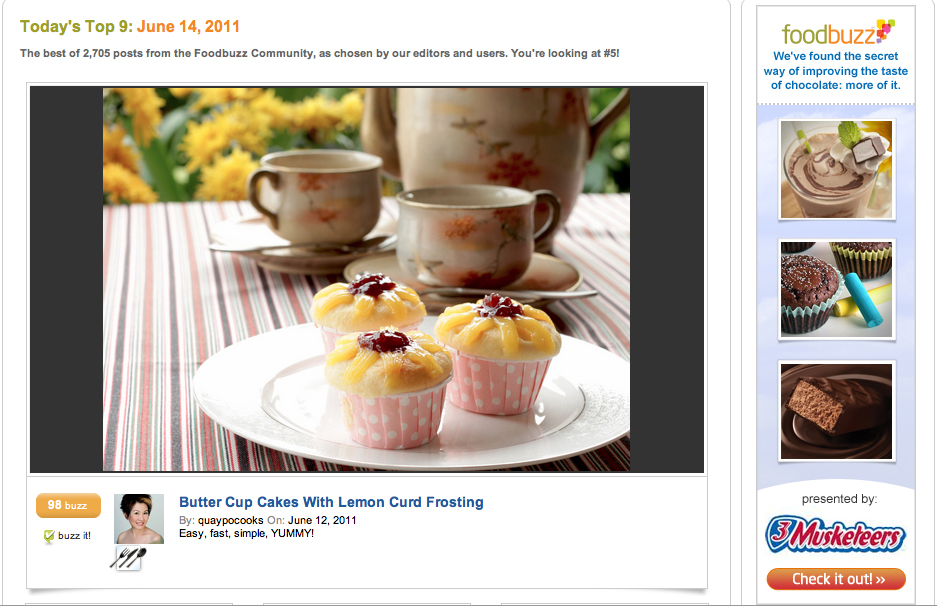Click the June 14, 2011 date heading

coord(188,26)
